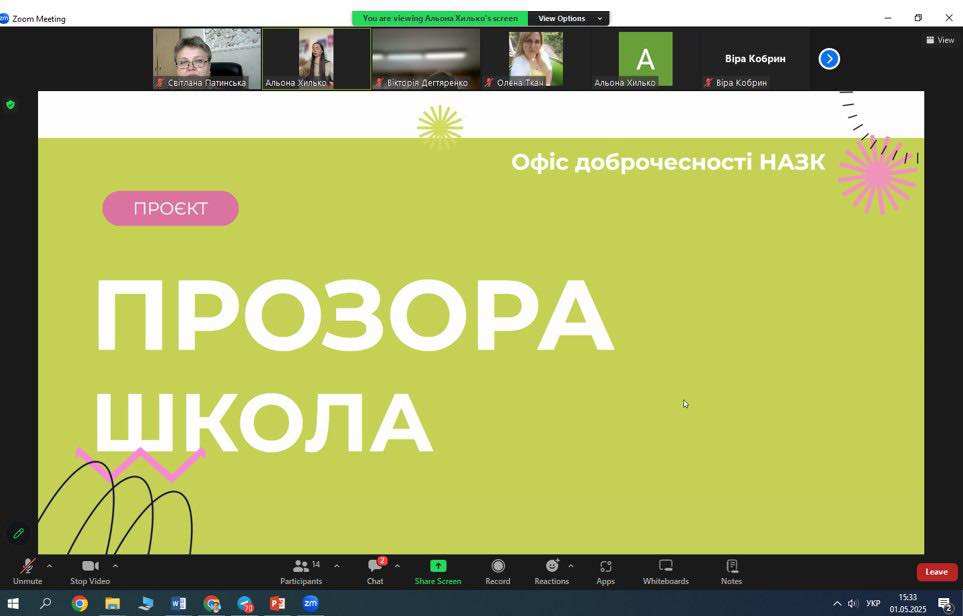
Task: Open the Notes panel
Action: click(x=731, y=571)
